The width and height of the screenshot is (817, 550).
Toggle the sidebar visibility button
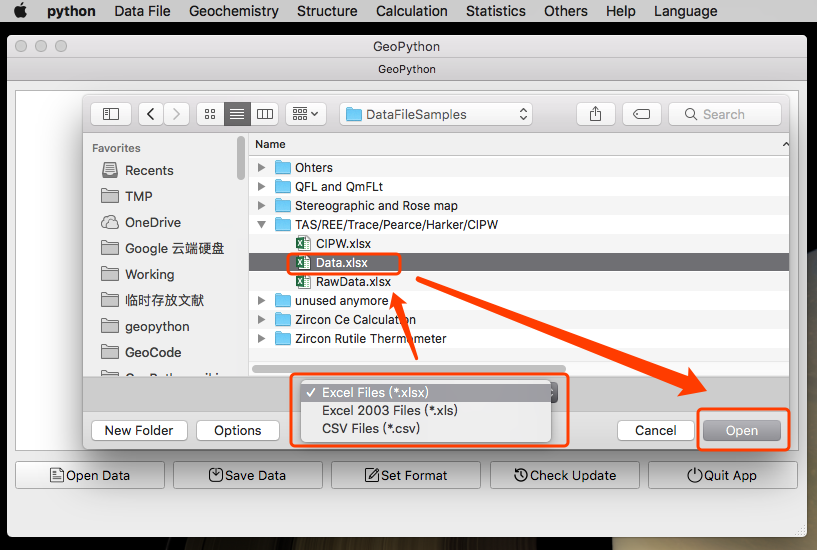tap(110, 114)
